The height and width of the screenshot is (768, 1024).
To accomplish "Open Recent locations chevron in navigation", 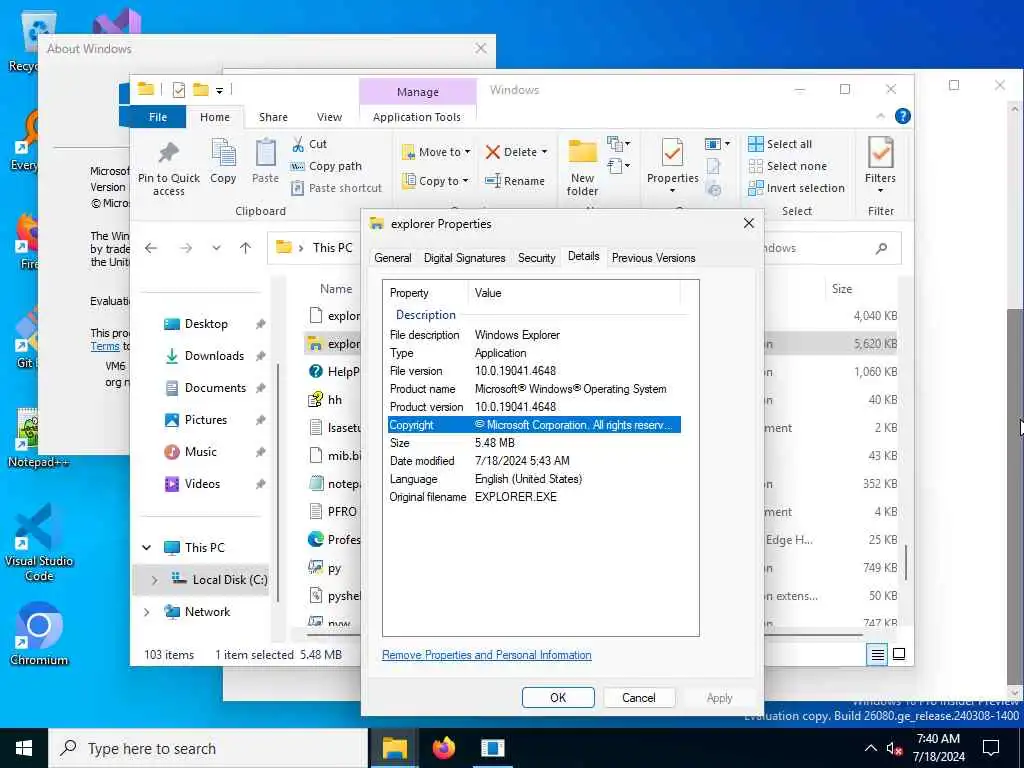I will [x=216, y=248].
